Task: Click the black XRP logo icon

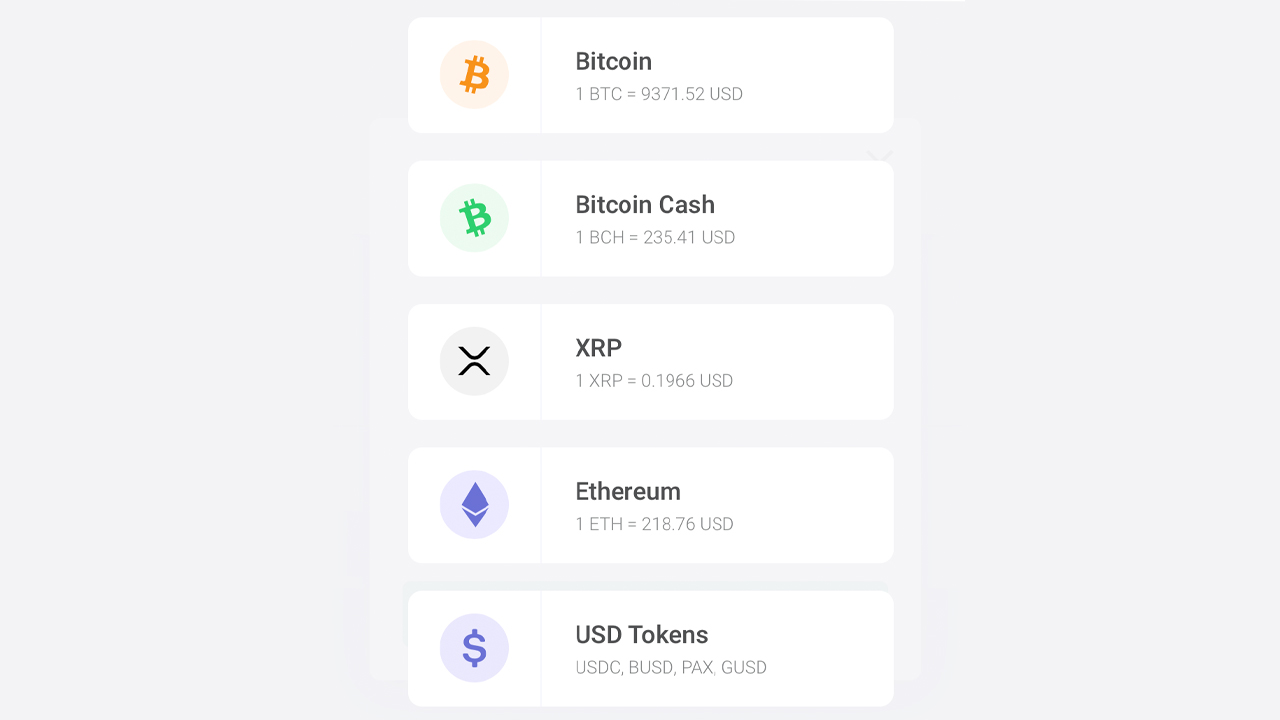Action: pyautogui.click(x=474, y=361)
